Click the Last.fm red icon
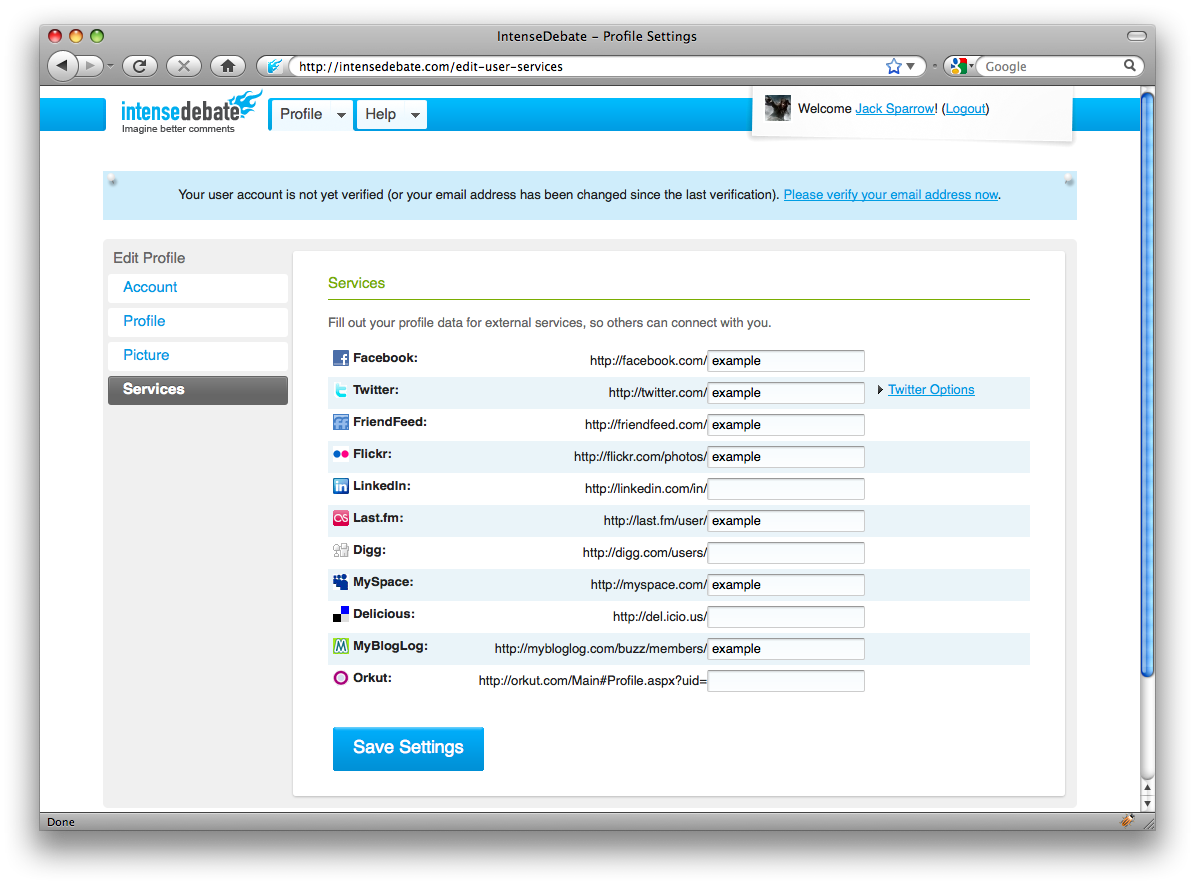 point(340,518)
